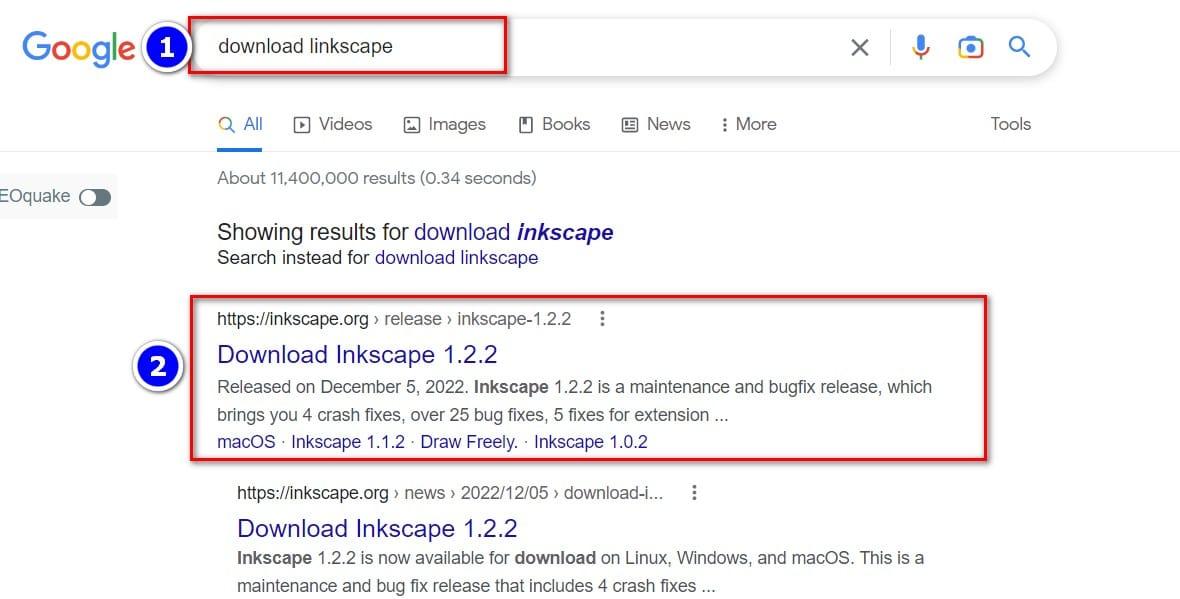Open first Download Inkscape 1.2.2 result
This screenshot has height=599, width=1180.
[x=357, y=355]
